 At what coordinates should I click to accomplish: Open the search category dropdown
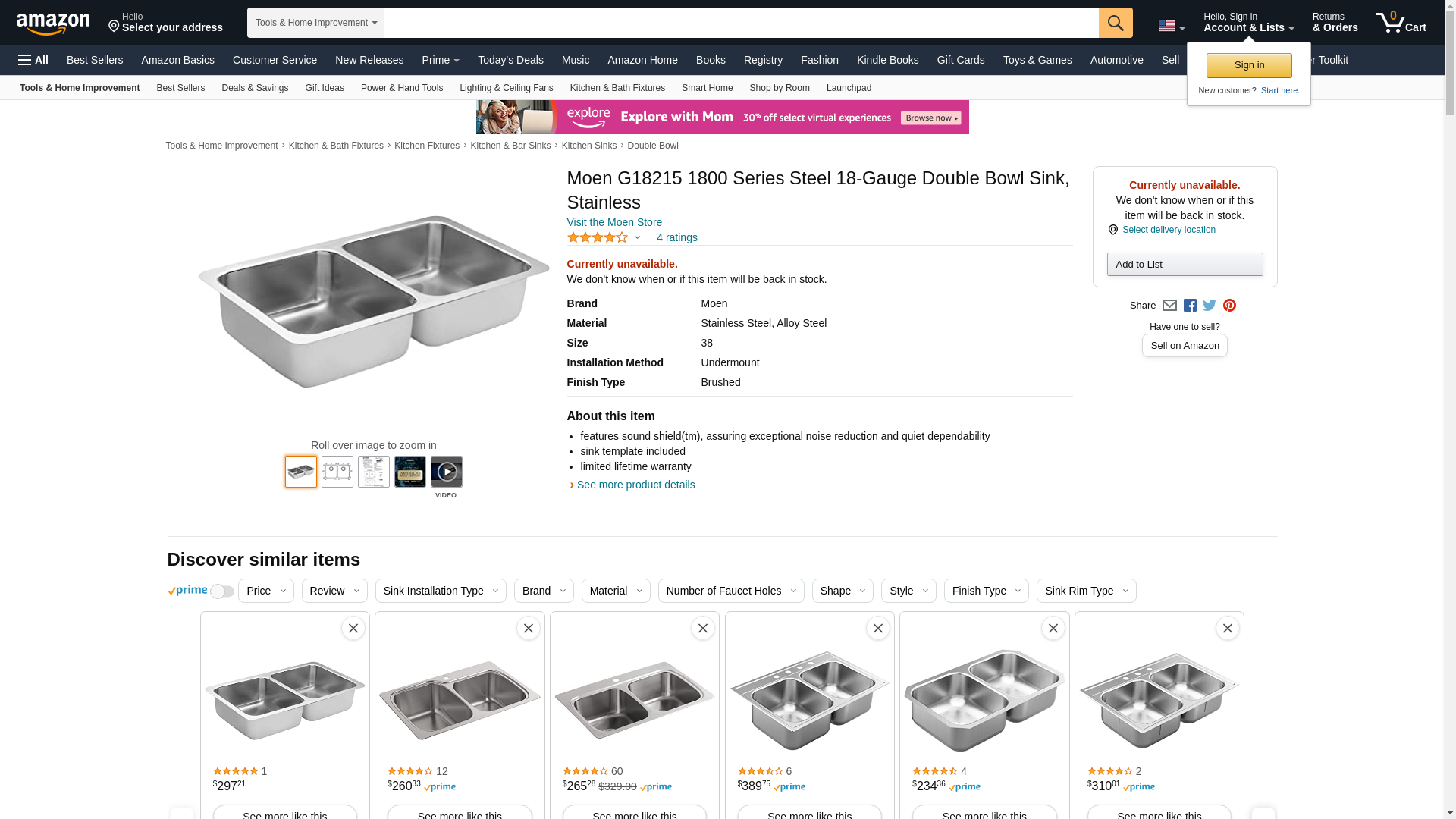(x=315, y=23)
